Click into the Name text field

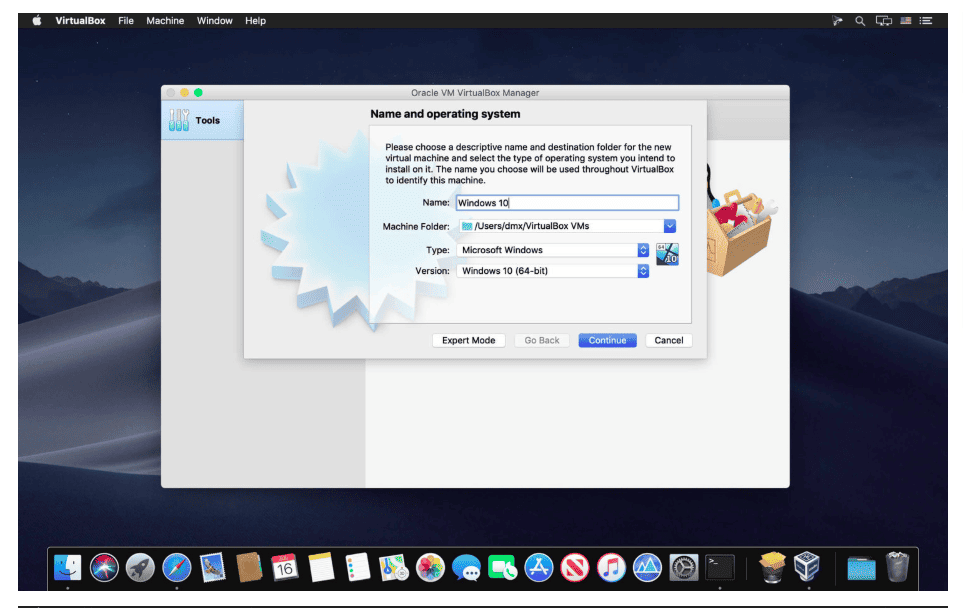(x=567, y=203)
